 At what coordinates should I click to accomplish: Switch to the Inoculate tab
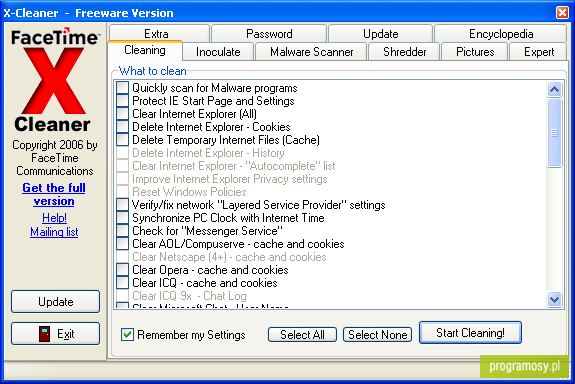[x=218, y=52]
